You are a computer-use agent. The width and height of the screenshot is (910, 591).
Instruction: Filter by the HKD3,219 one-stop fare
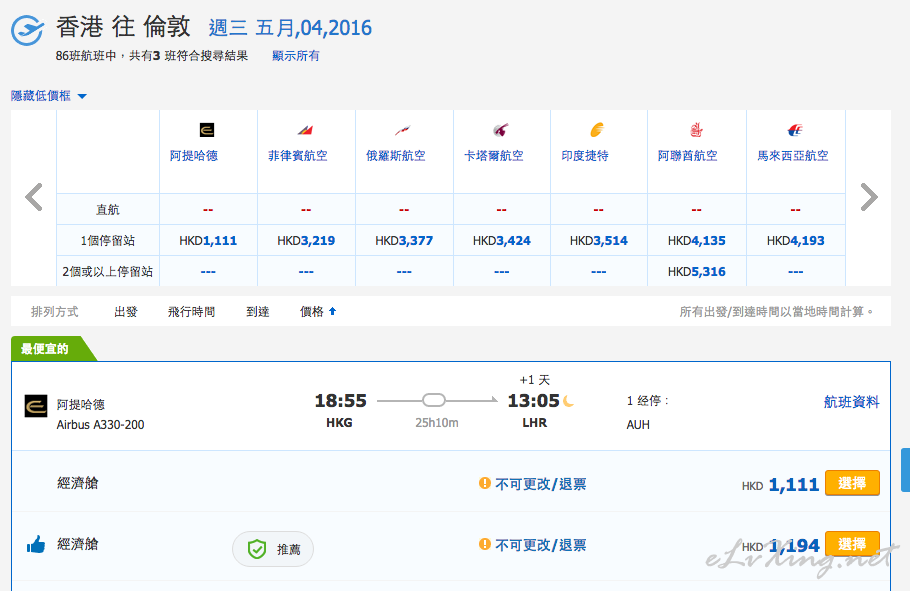pos(306,240)
